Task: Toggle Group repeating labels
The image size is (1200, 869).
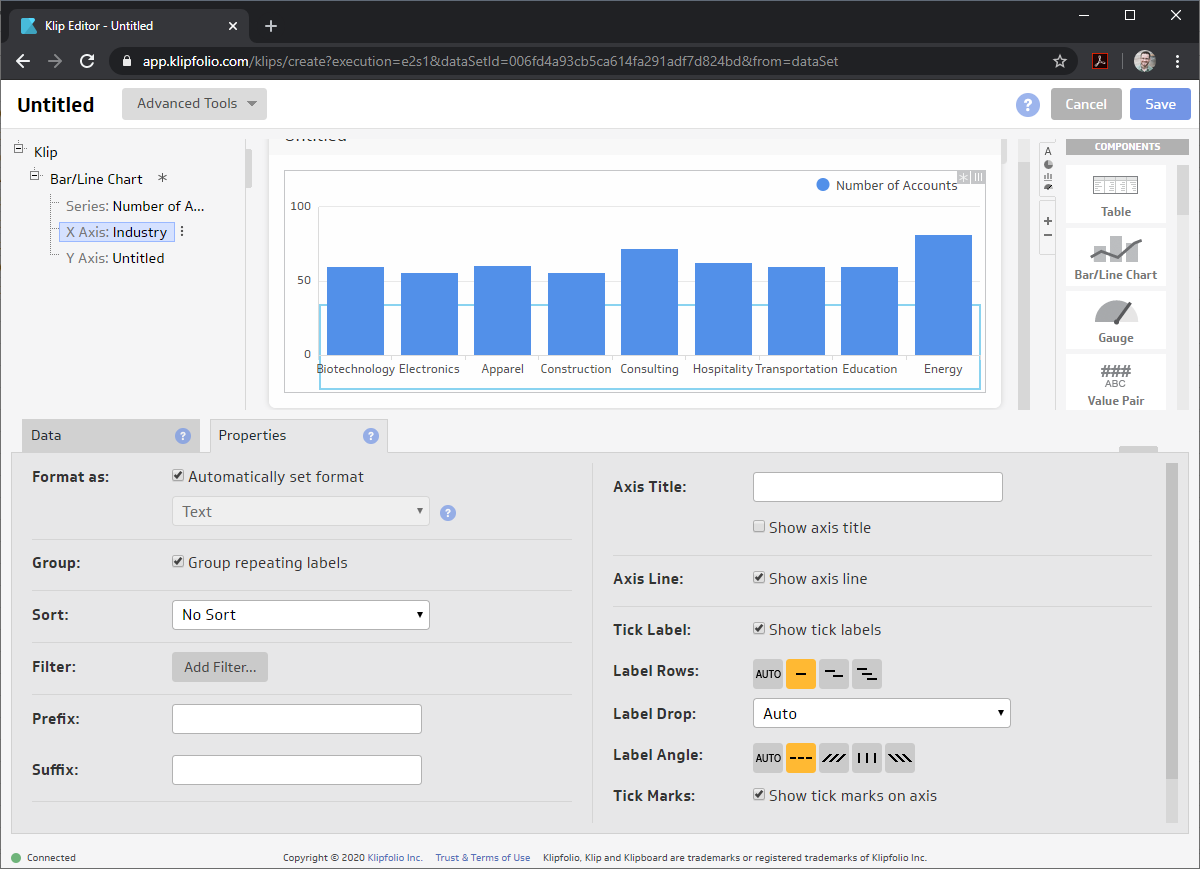Action: point(178,563)
